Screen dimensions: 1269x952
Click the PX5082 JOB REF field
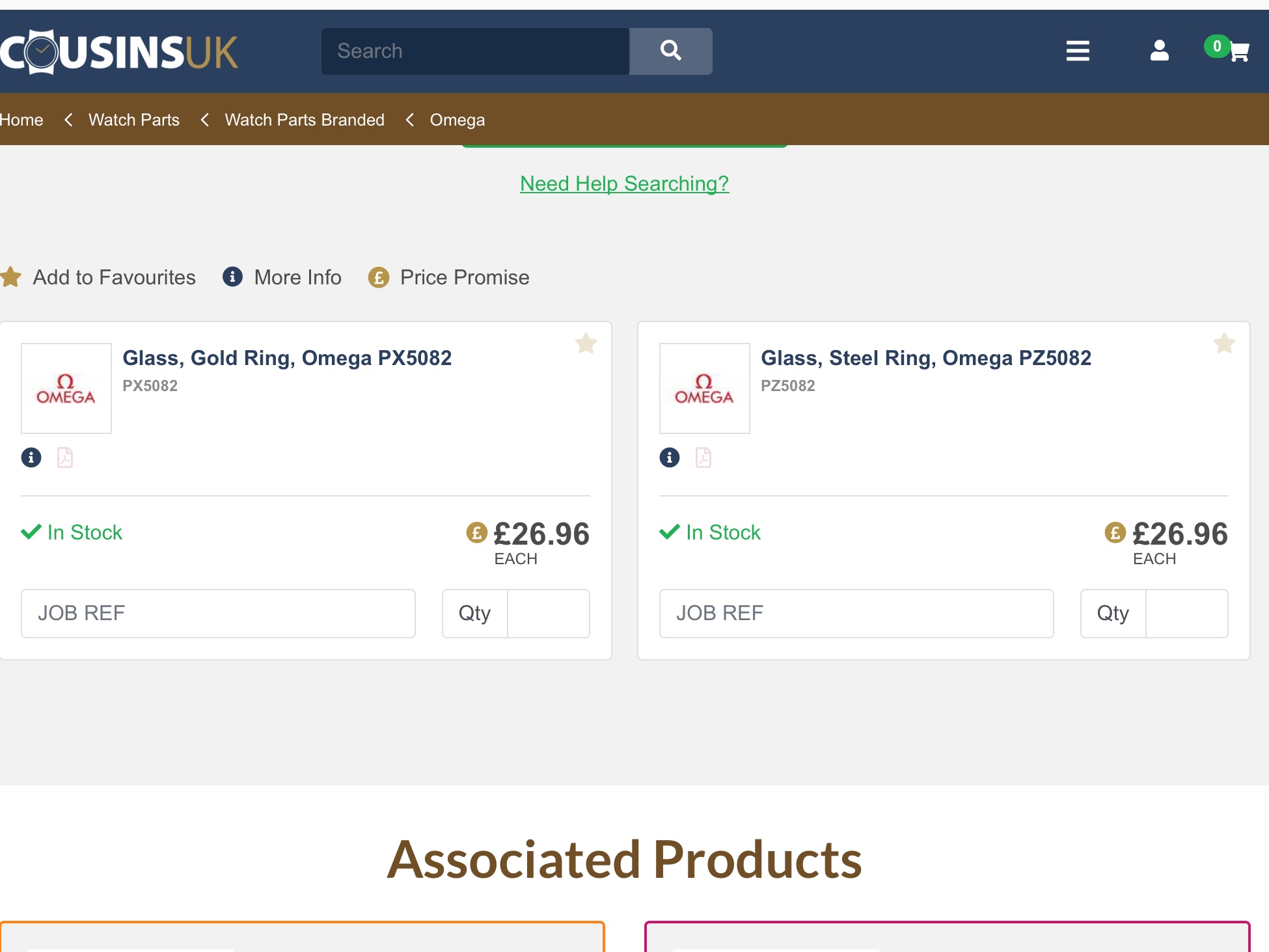coord(218,613)
